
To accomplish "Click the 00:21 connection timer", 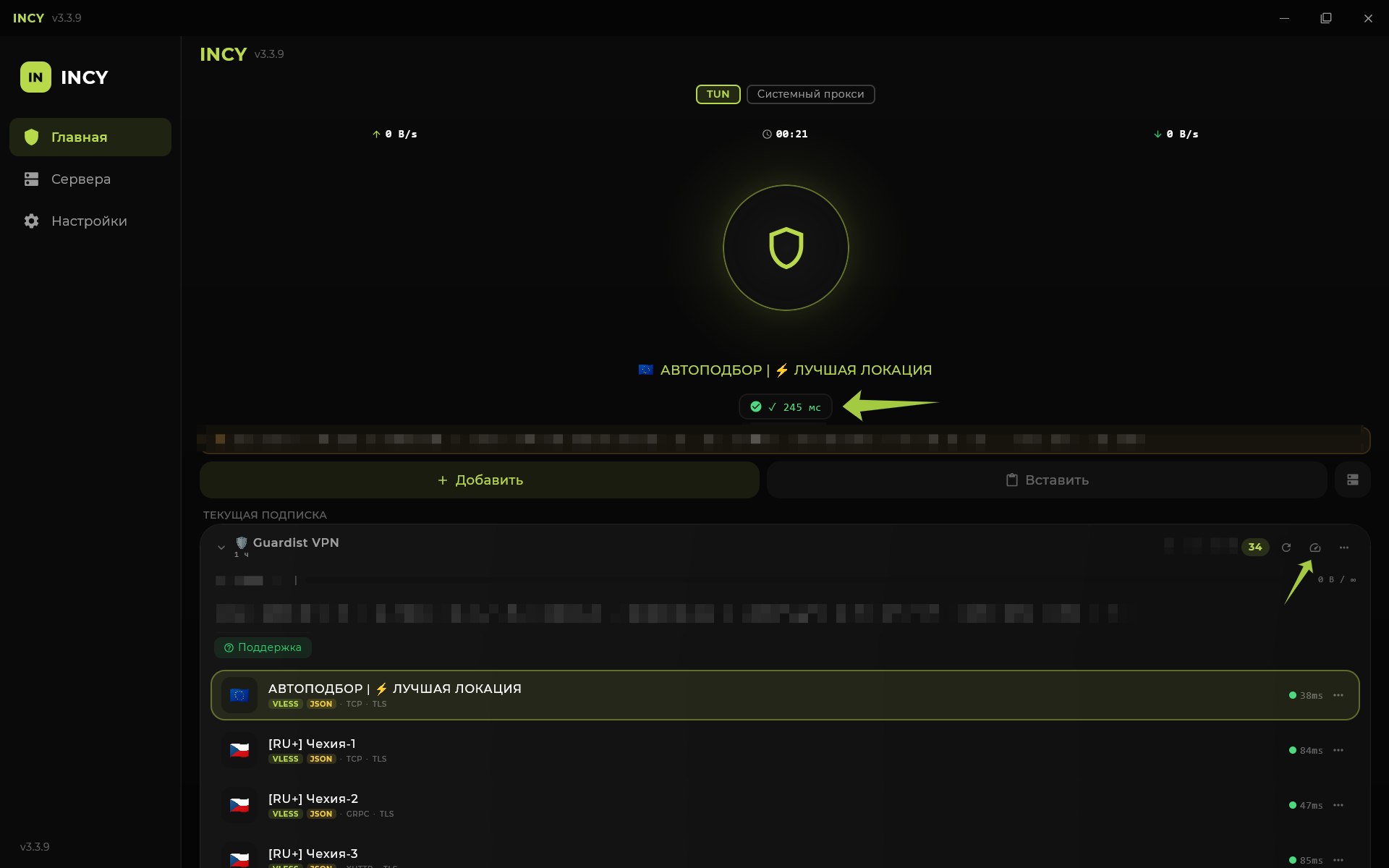I will coord(785,134).
